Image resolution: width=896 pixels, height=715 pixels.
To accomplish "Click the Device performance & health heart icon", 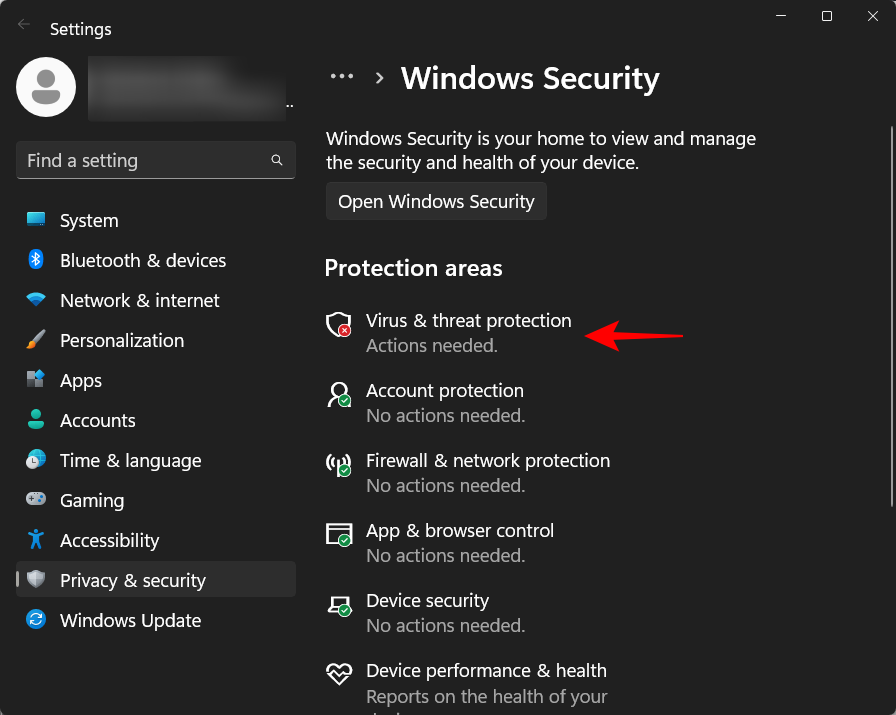I will pos(338,674).
